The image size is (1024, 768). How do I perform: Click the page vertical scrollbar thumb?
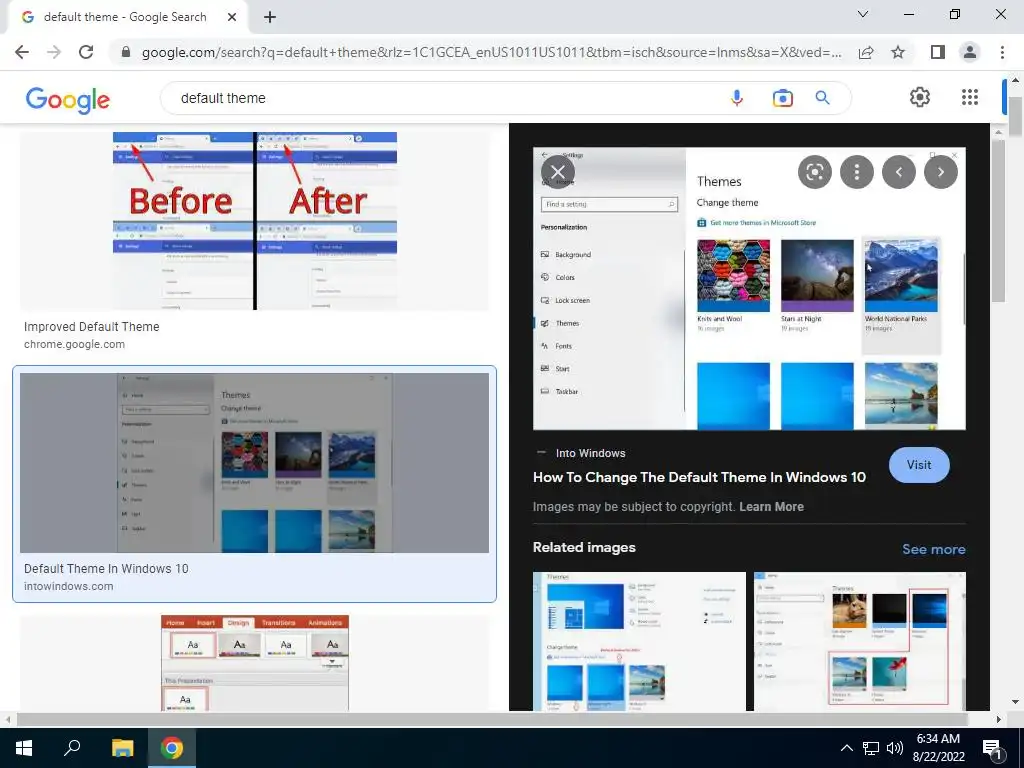[x=1015, y=118]
